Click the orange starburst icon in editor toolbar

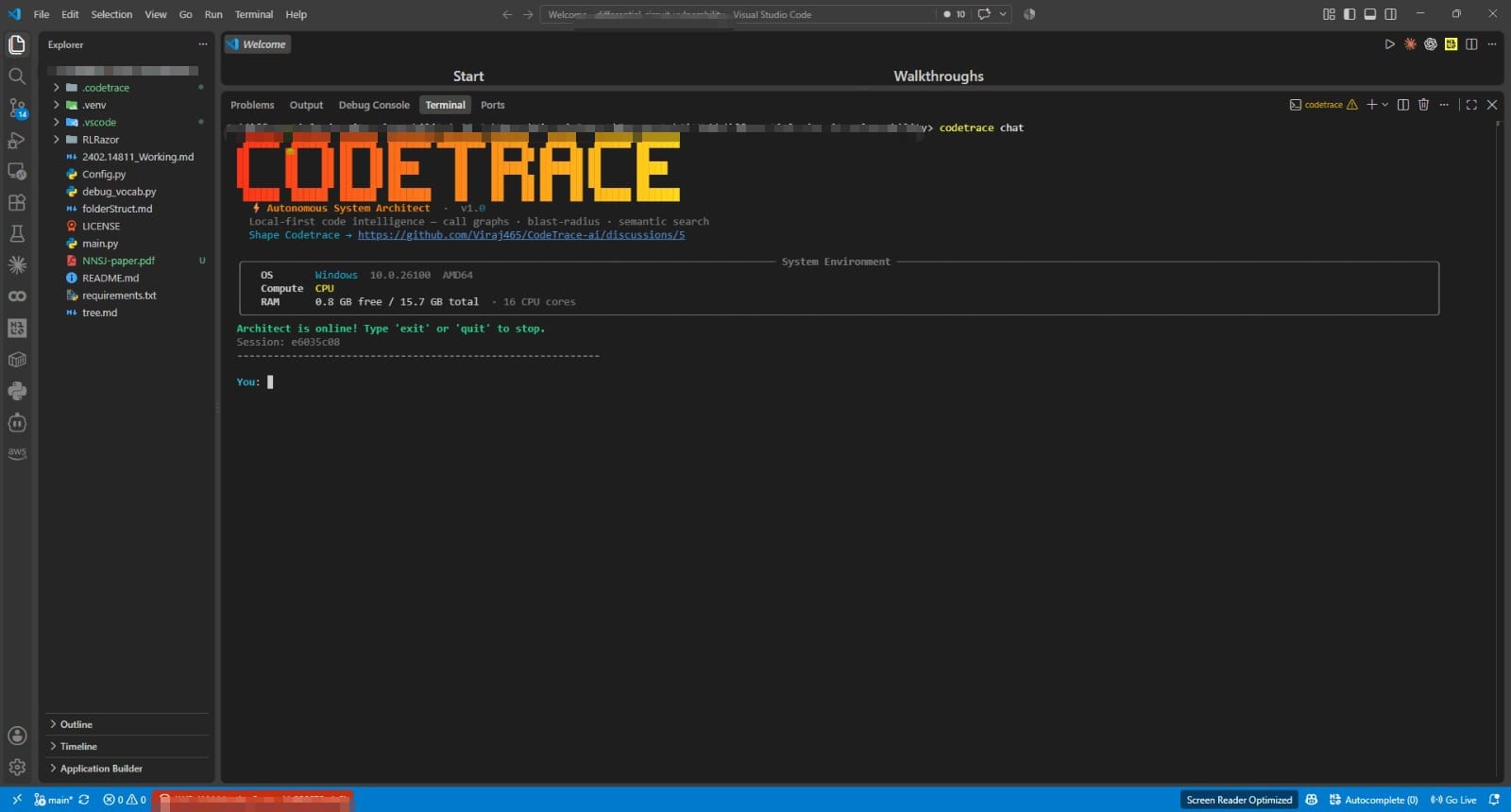click(1410, 44)
